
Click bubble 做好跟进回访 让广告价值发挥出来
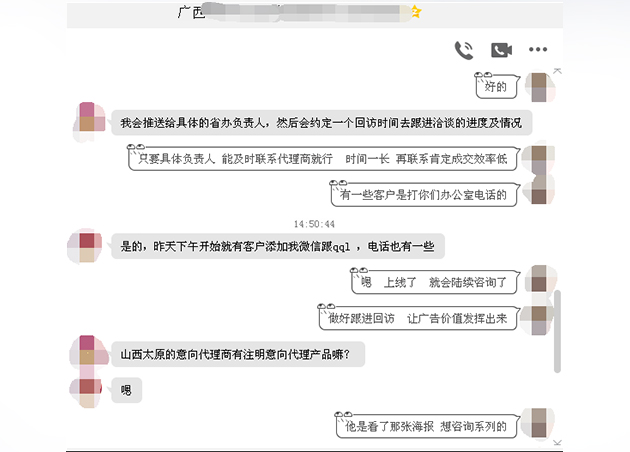[x=419, y=318]
